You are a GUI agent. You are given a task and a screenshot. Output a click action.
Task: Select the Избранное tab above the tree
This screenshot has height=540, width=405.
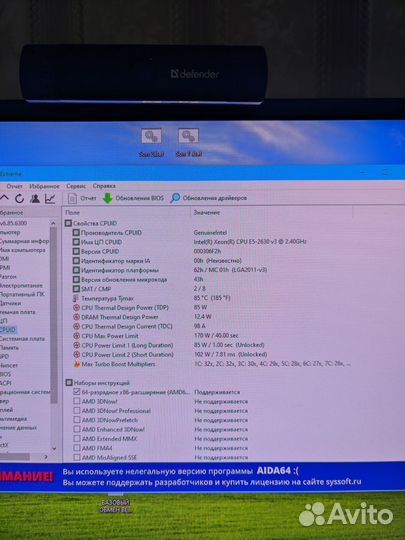[x=12, y=213]
